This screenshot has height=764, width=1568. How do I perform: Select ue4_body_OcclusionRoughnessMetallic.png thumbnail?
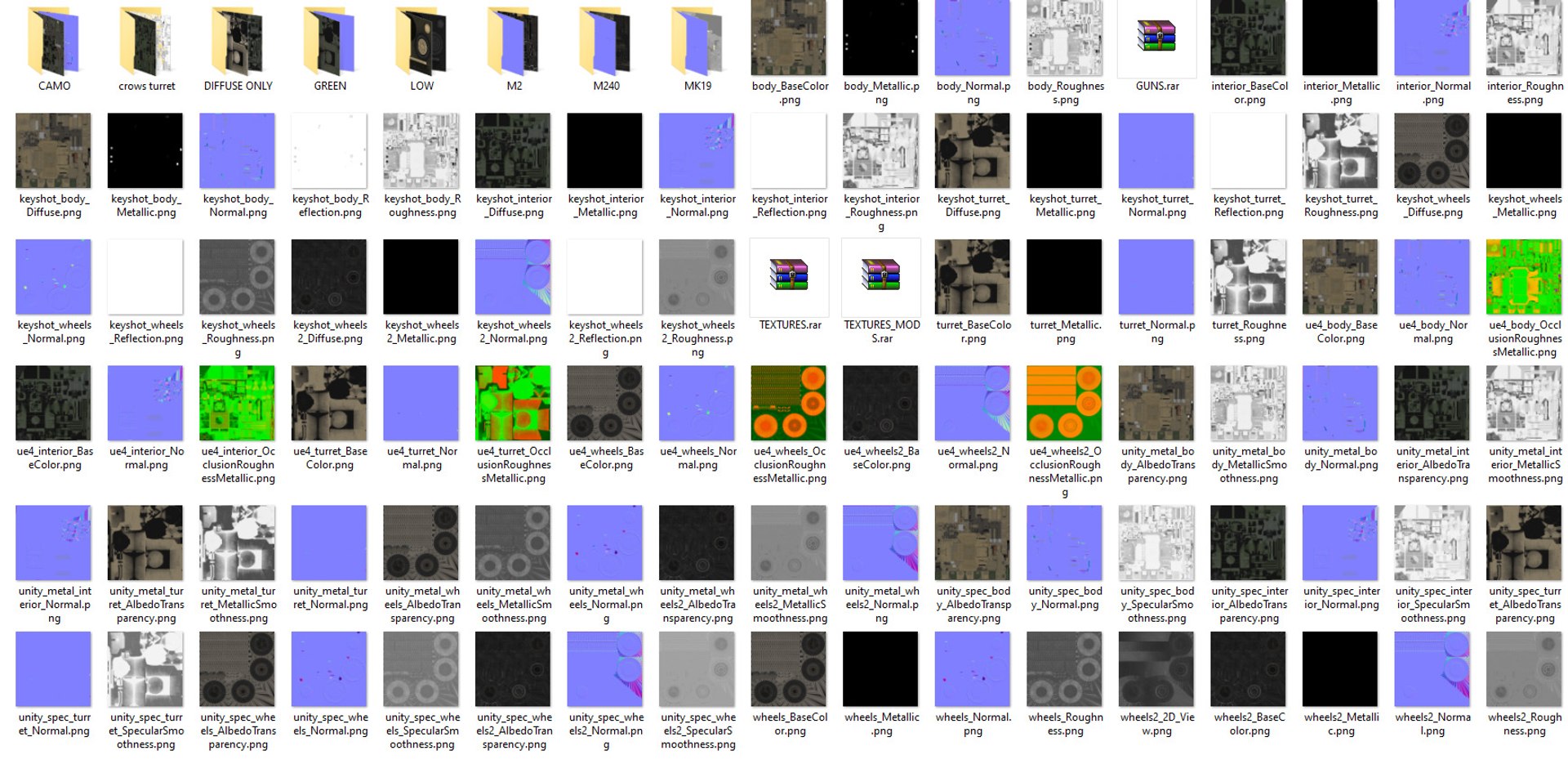coord(1524,277)
